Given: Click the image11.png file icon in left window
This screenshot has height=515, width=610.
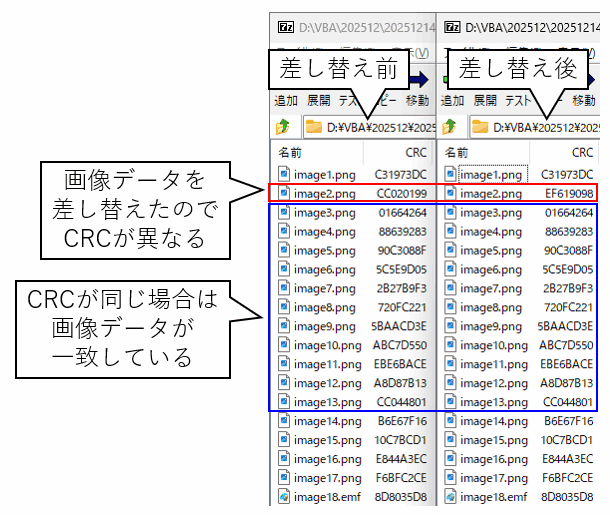Looking at the screenshot, I should [x=284, y=364].
